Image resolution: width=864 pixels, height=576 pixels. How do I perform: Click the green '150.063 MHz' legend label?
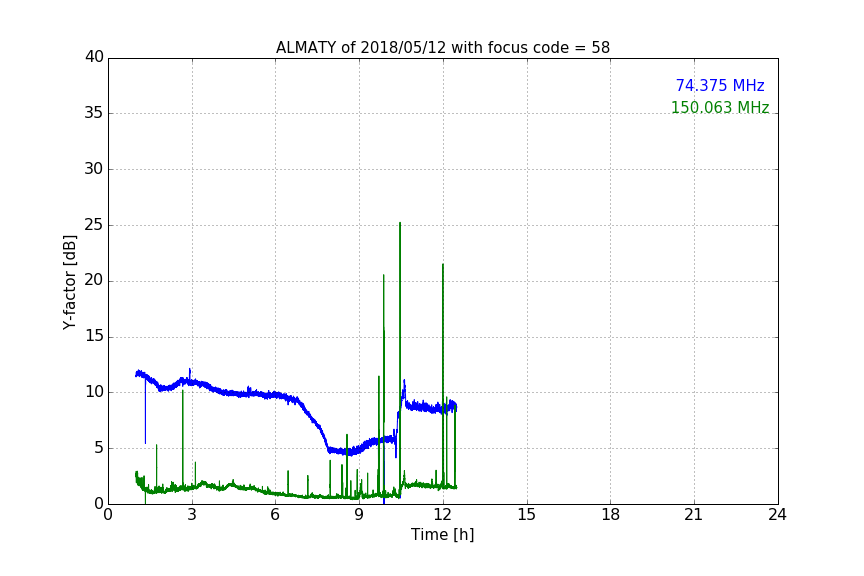(x=720, y=107)
